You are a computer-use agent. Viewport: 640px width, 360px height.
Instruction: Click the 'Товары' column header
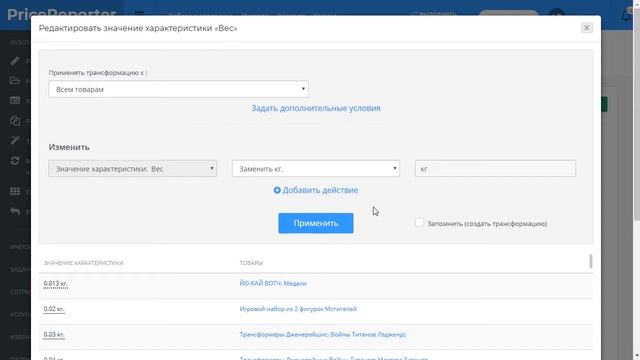click(251, 263)
